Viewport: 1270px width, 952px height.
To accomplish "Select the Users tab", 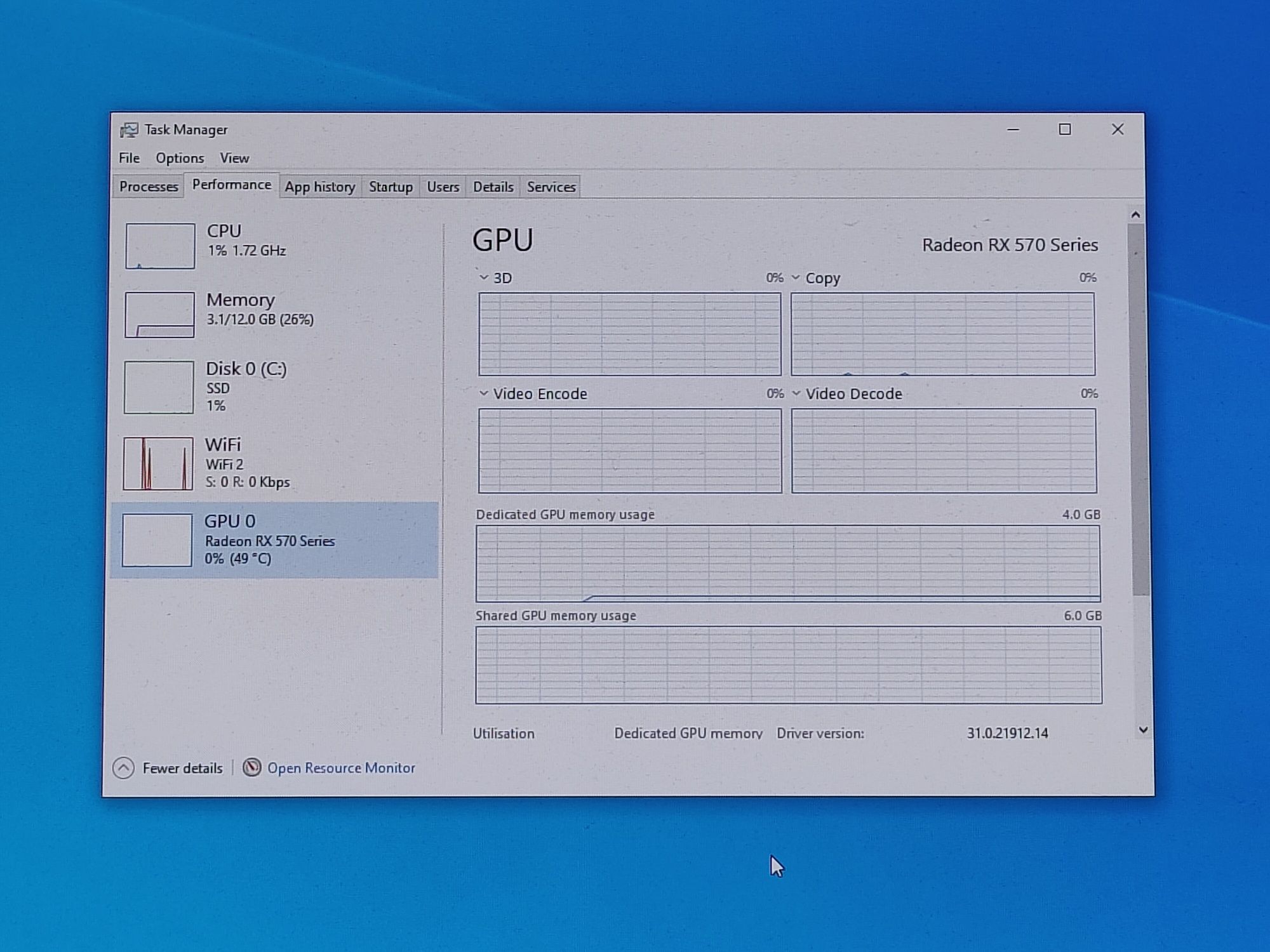I will tap(442, 187).
